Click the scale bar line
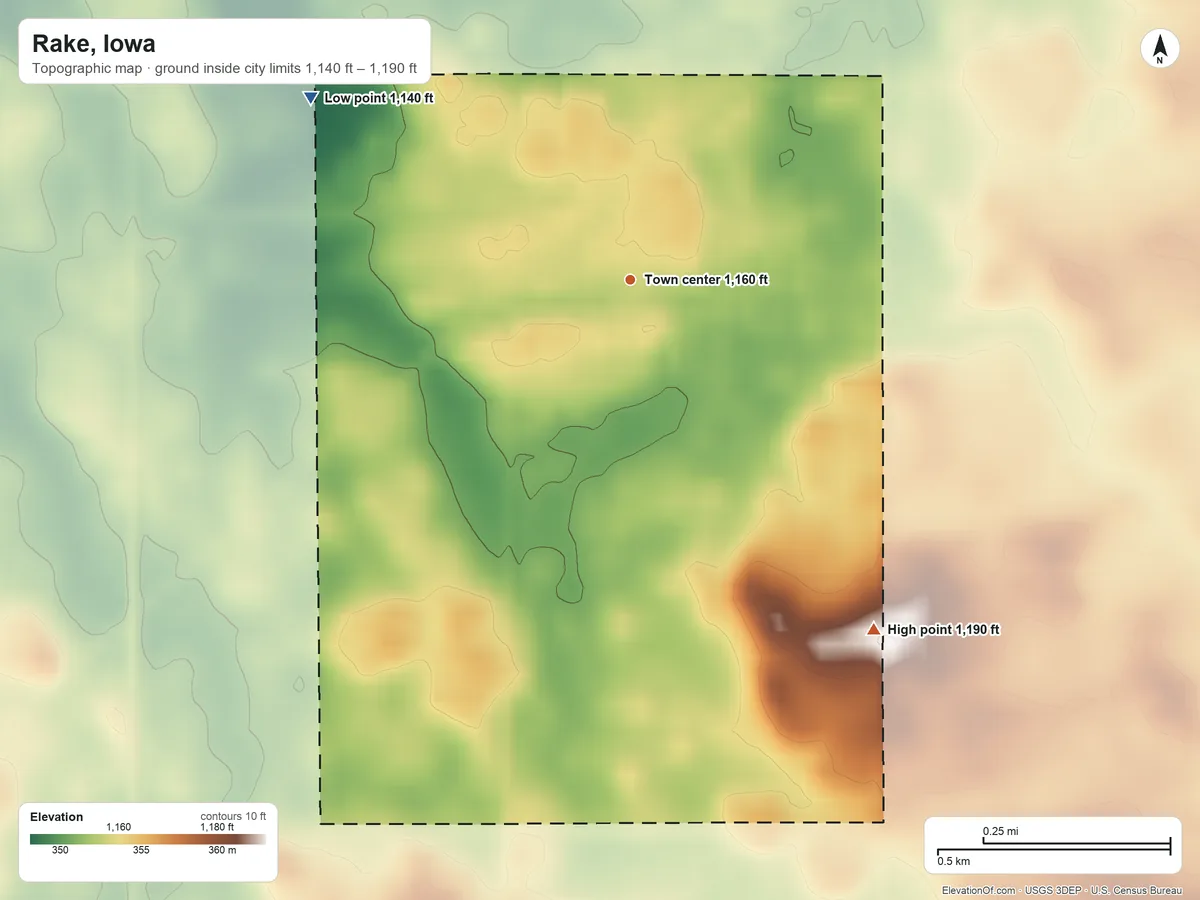 [x=1053, y=848]
